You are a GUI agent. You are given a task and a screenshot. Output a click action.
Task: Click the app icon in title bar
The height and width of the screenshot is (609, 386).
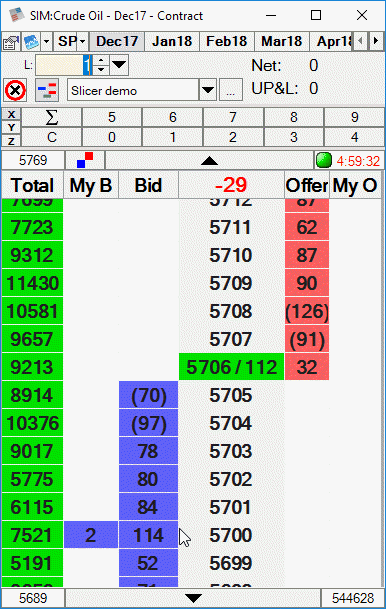tap(16, 15)
